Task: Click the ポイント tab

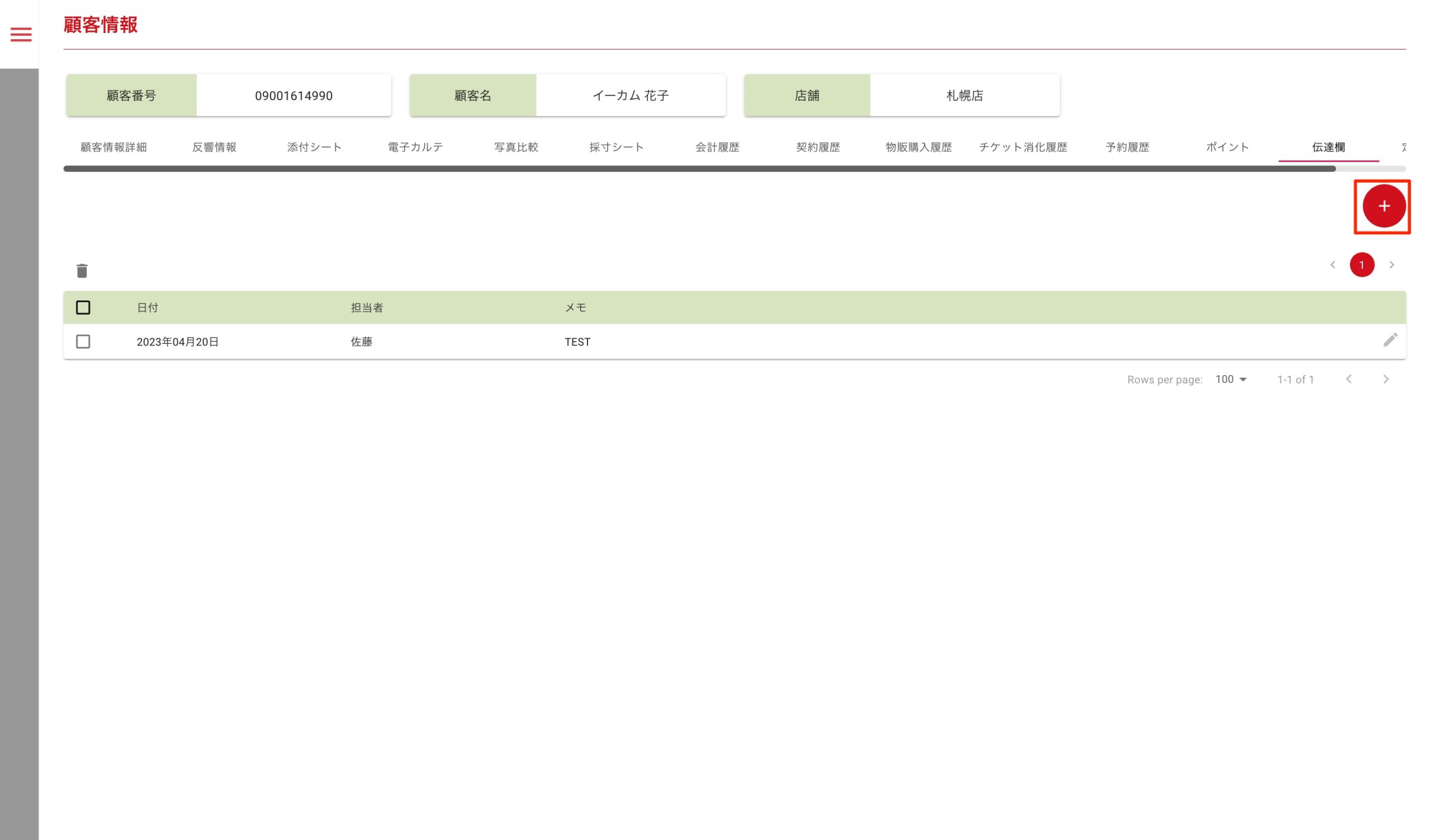Action: (1227, 147)
